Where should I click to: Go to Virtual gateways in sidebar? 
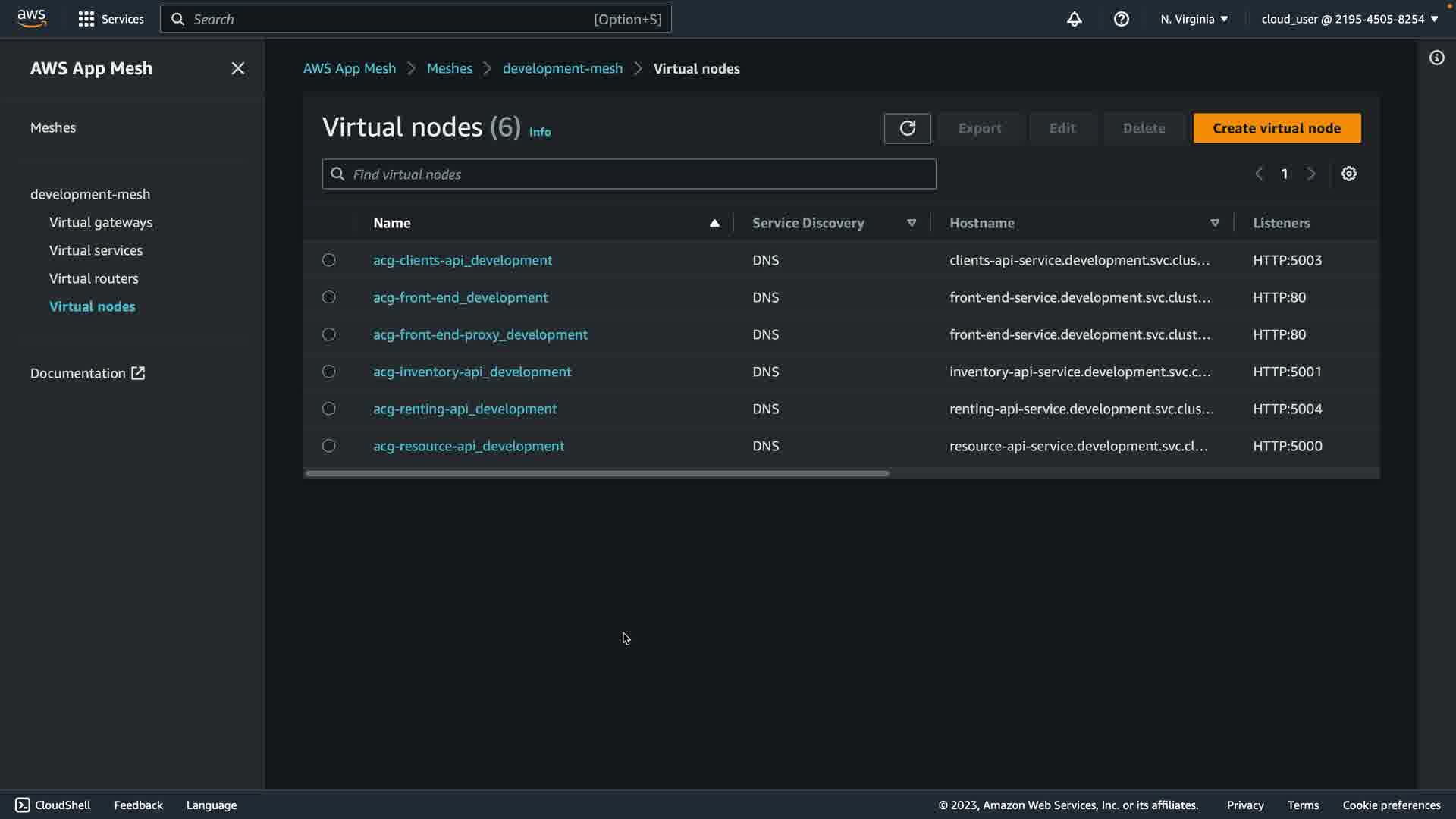101,222
